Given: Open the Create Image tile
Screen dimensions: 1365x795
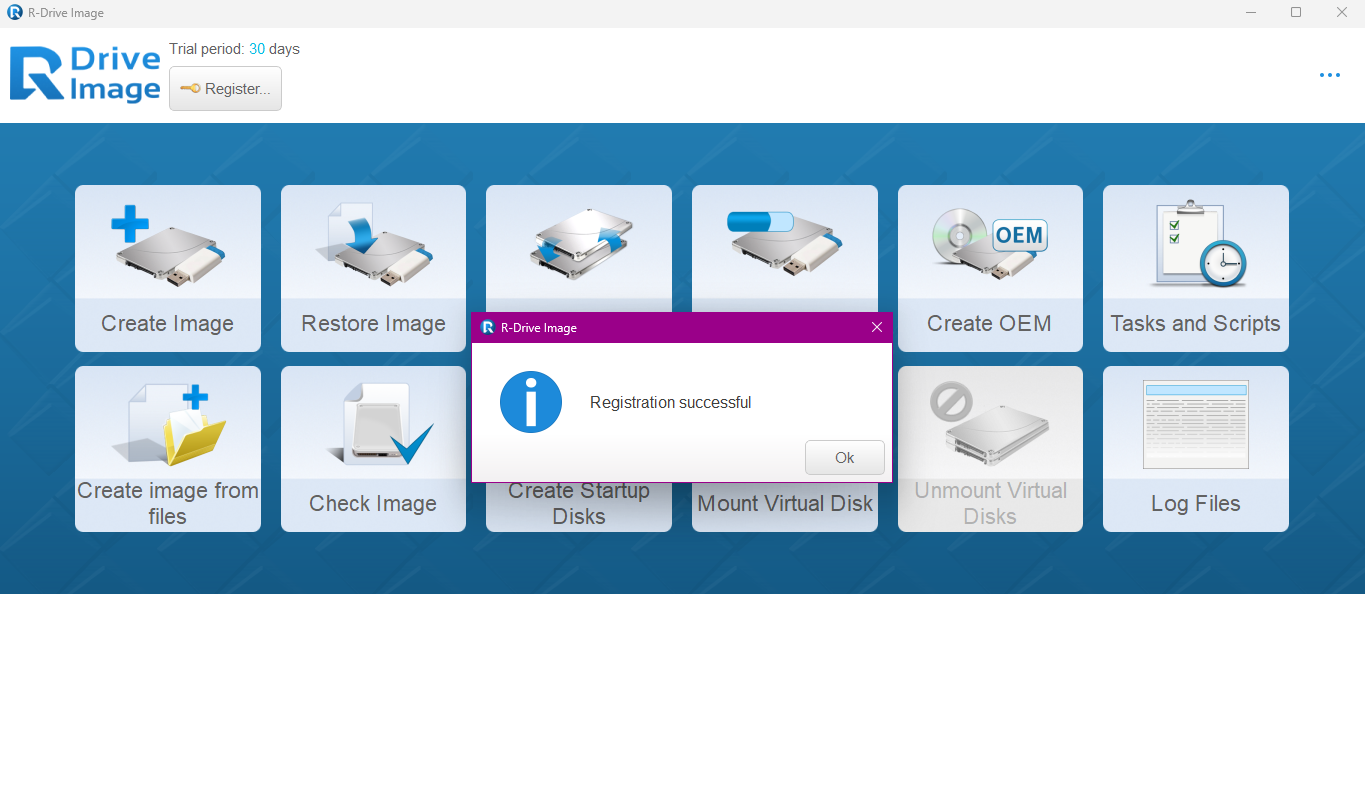Looking at the screenshot, I should 168,268.
